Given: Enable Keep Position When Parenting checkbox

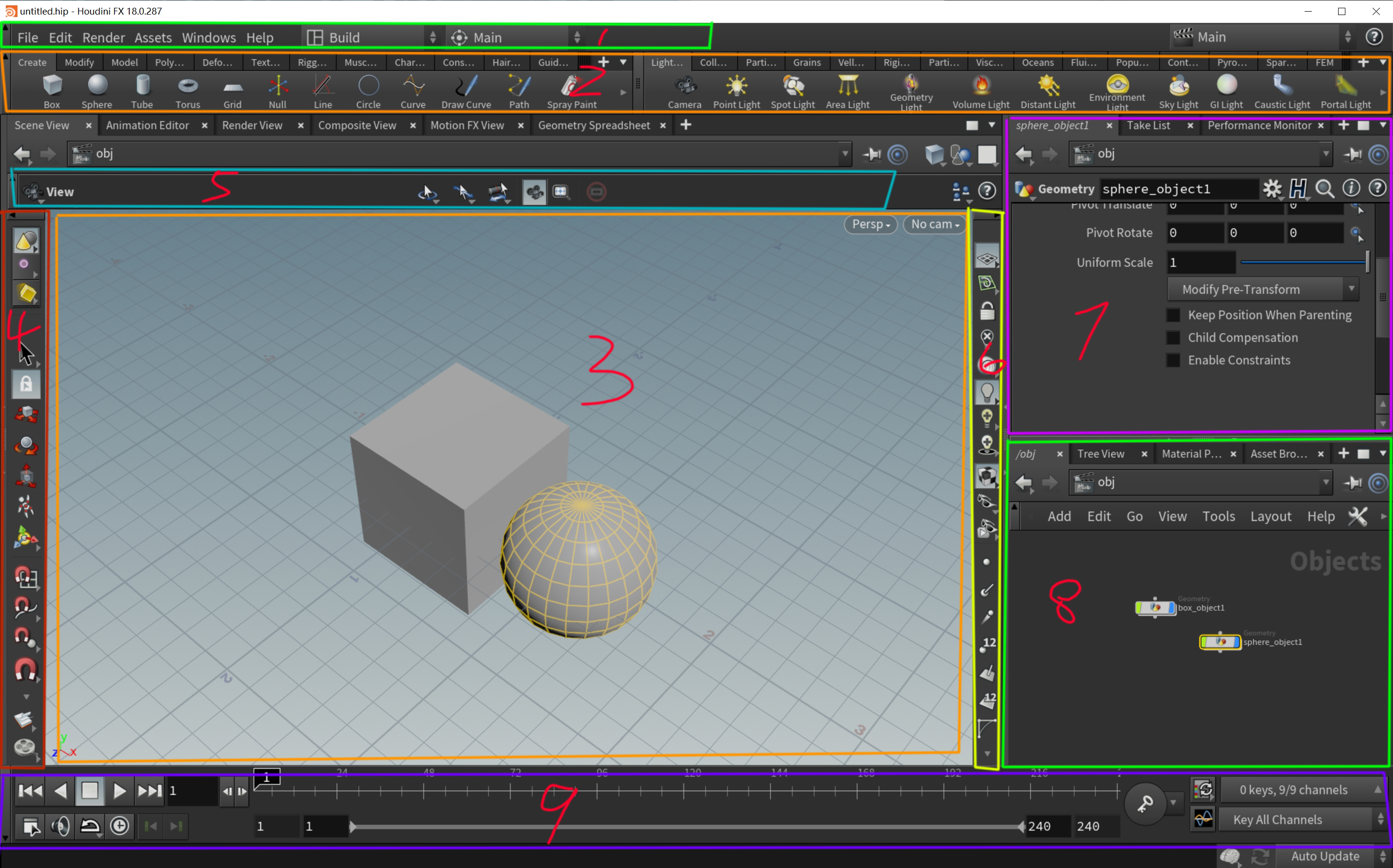Looking at the screenshot, I should 1173,315.
